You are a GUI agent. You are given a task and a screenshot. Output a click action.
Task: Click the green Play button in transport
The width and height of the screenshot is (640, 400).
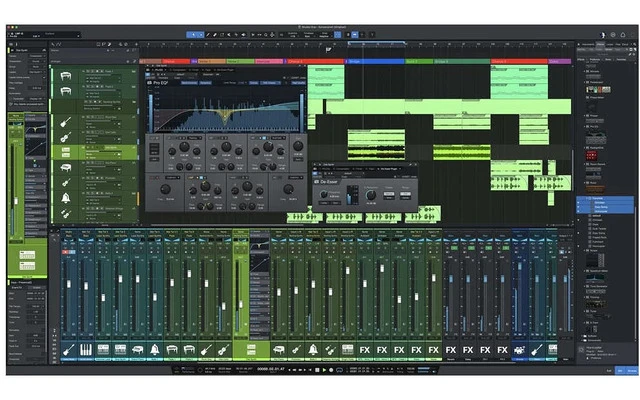[324, 370]
